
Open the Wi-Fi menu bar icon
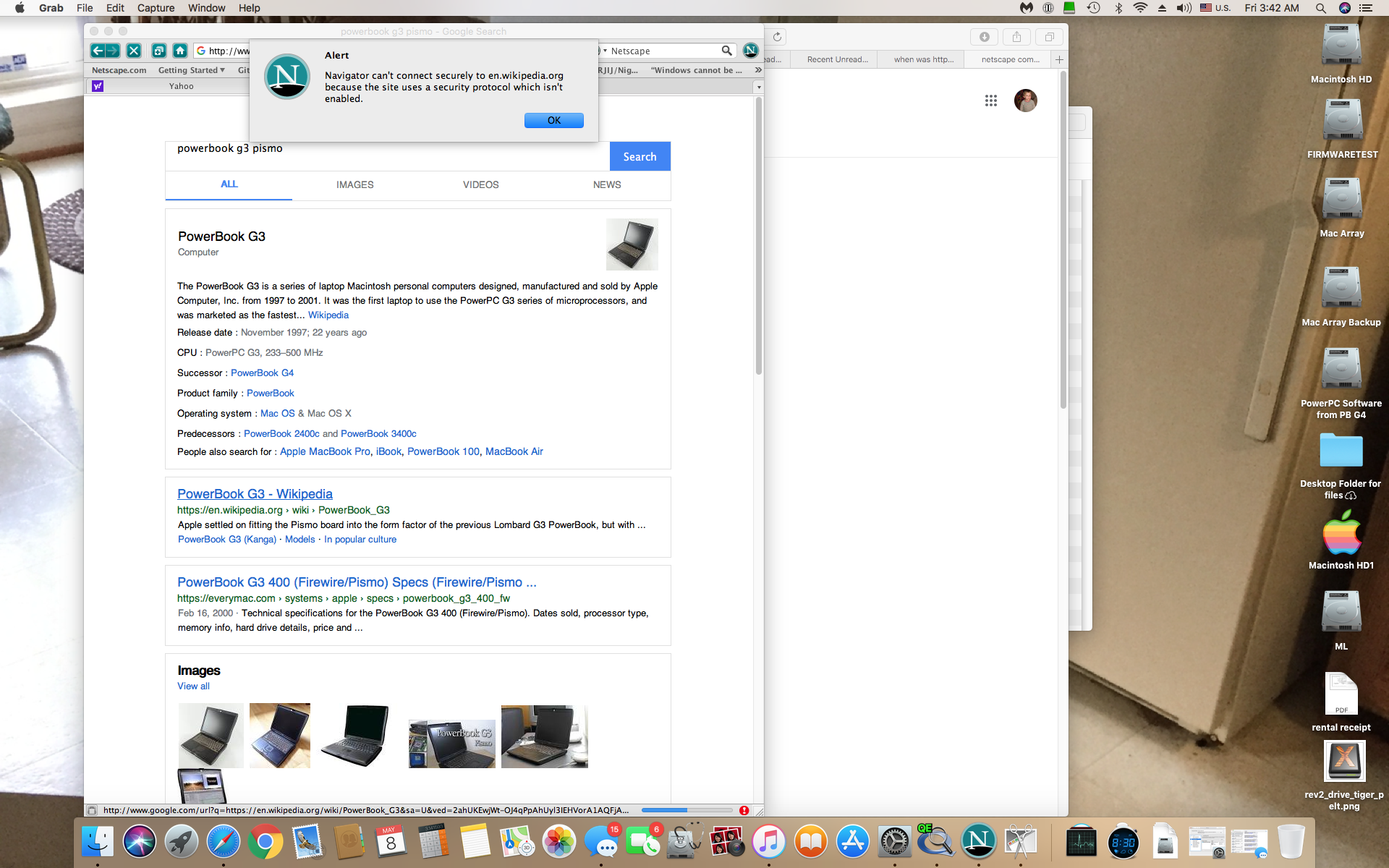click(1140, 8)
